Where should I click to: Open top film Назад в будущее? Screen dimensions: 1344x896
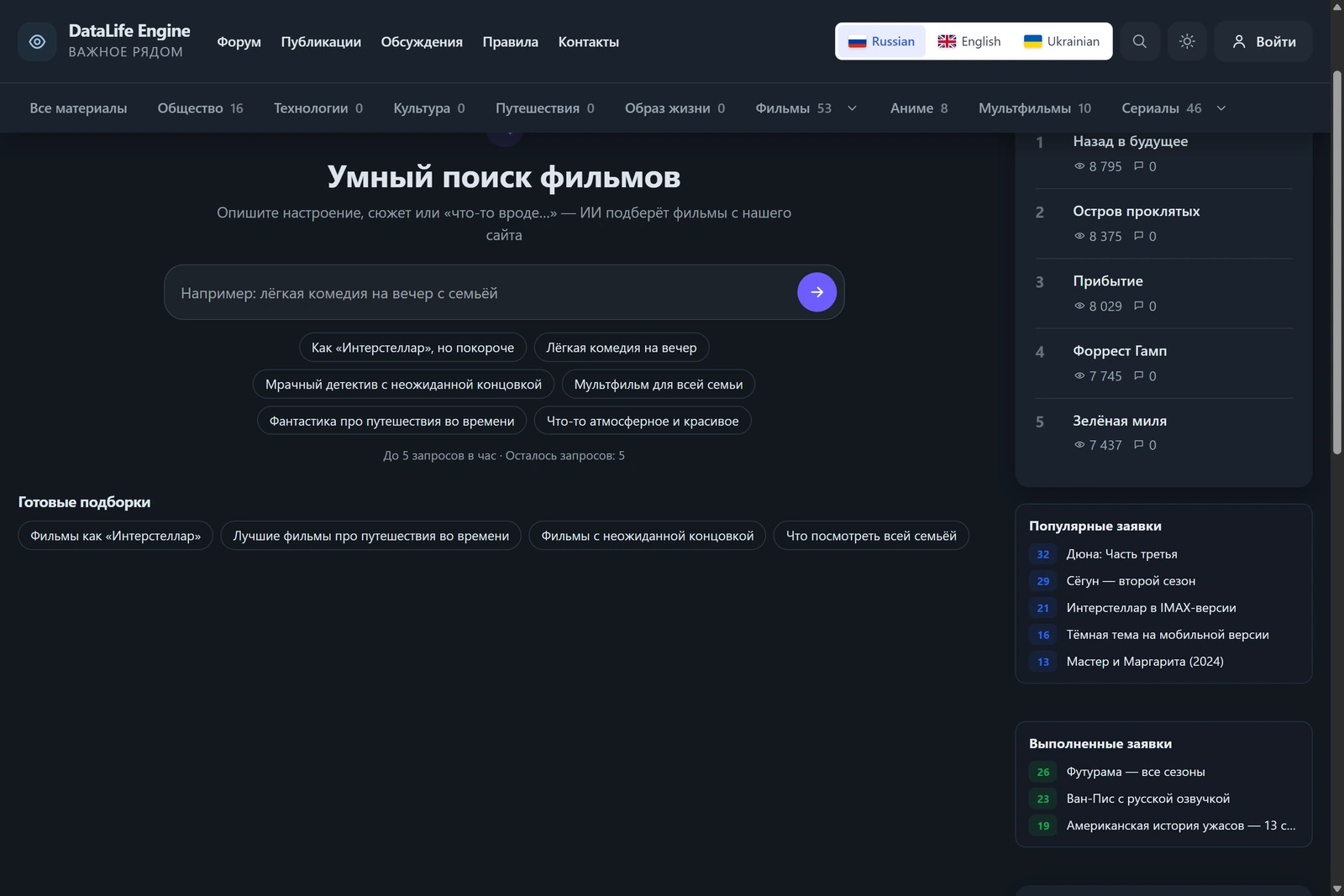1130,141
